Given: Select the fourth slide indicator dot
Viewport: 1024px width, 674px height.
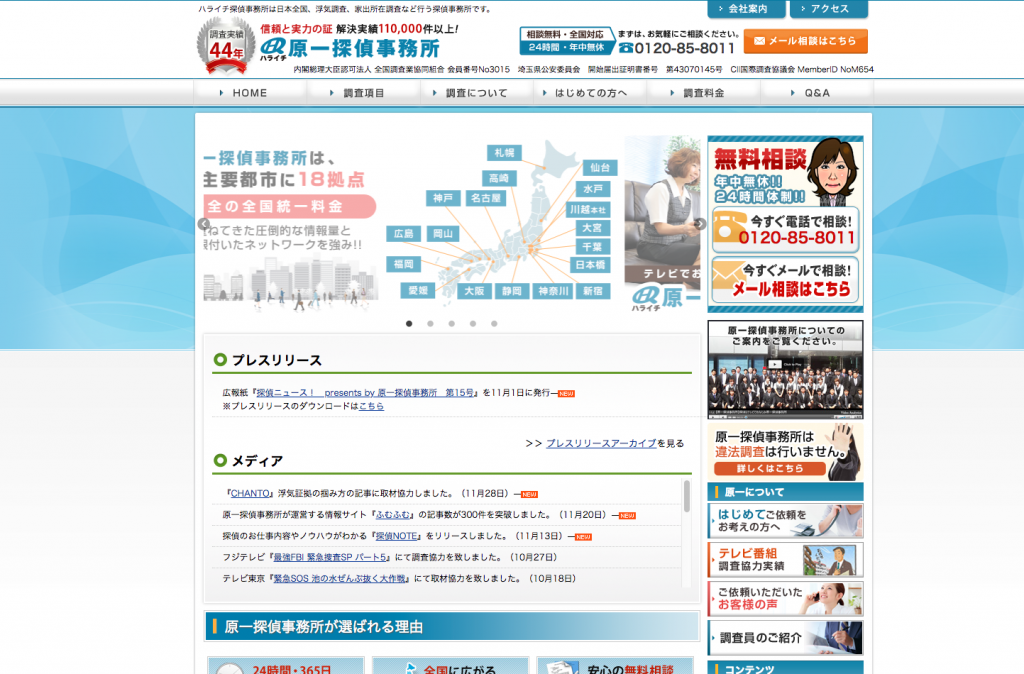Looking at the screenshot, I should (473, 323).
